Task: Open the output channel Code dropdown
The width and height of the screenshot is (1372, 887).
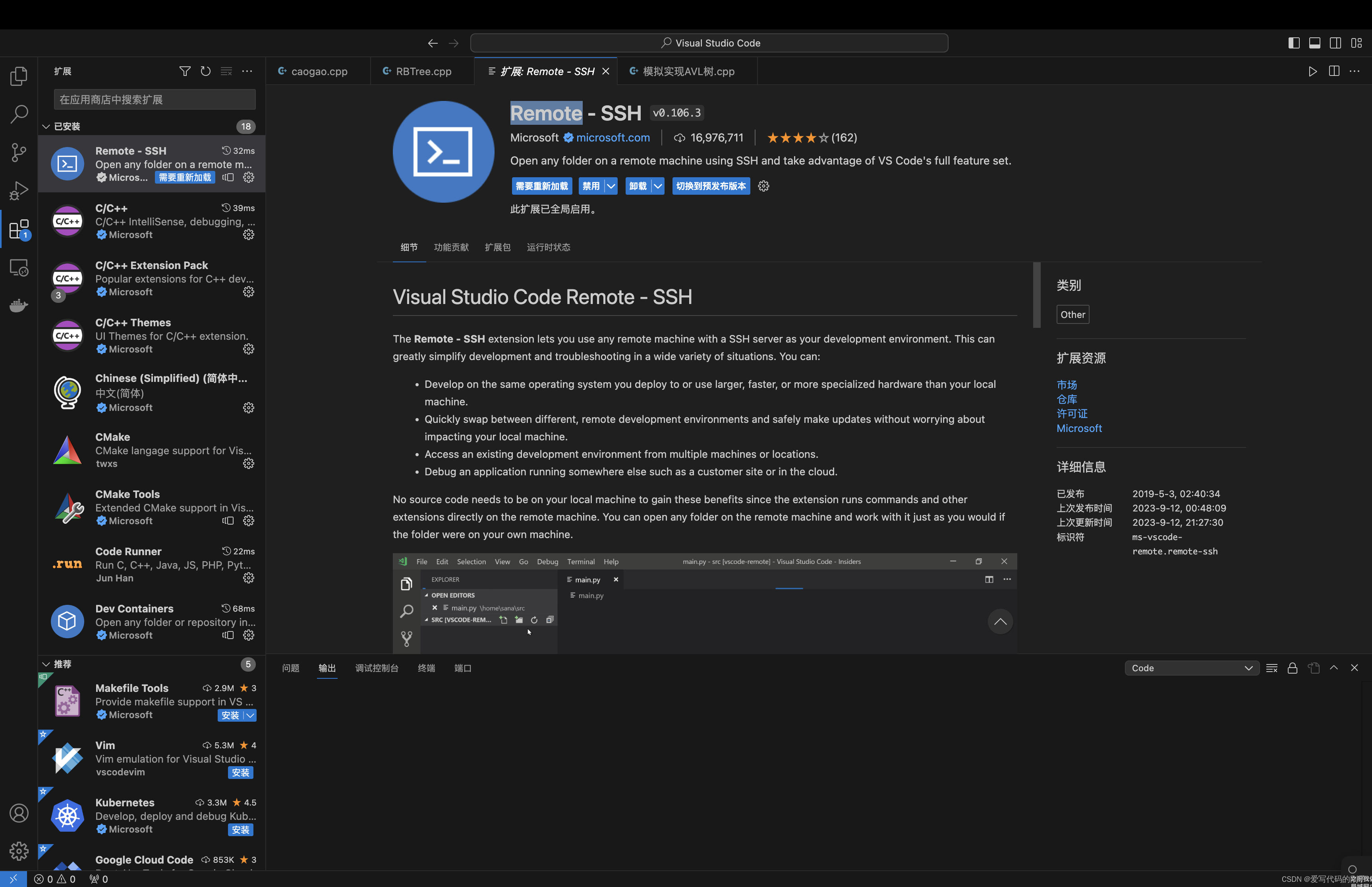Action: pos(1192,668)
